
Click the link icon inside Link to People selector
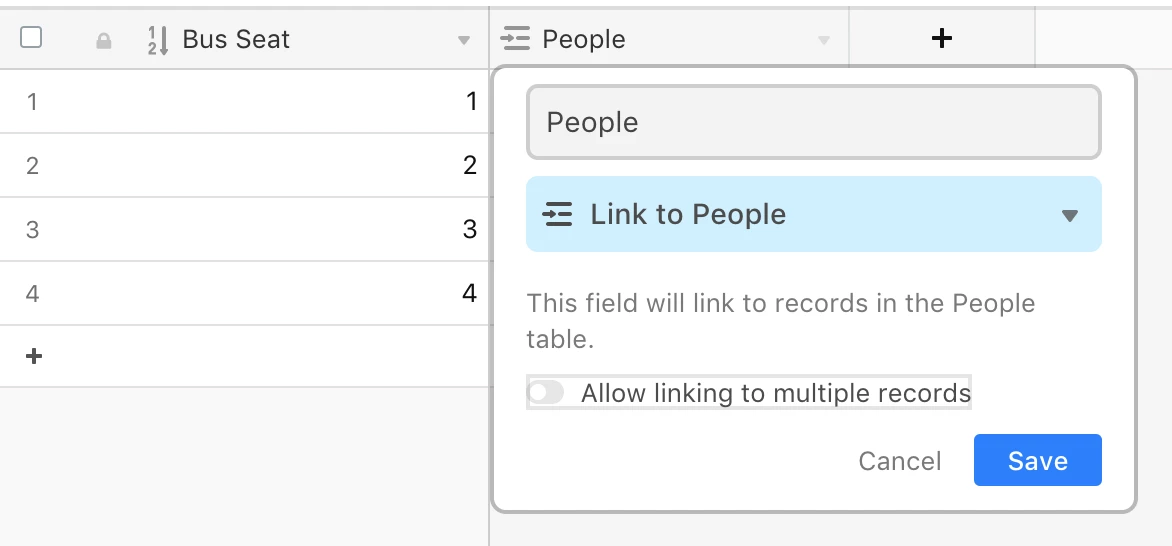558,215
